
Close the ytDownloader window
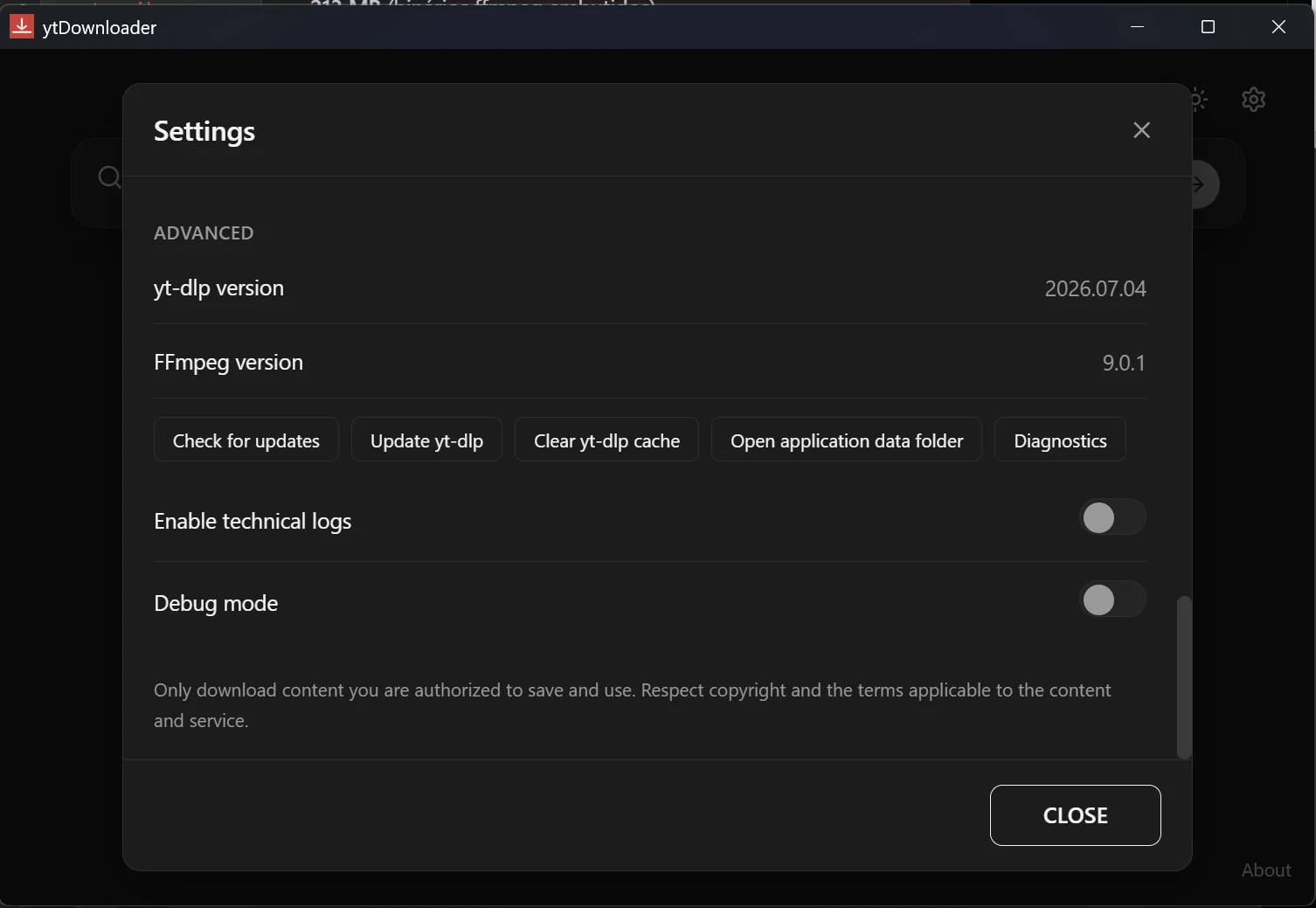1278,27
